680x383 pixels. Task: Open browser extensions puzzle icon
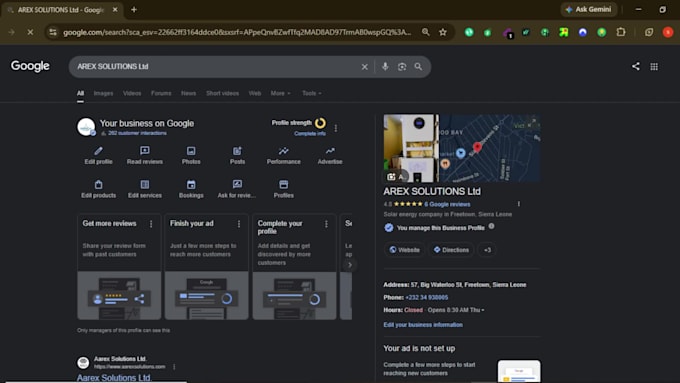click(621, 32)
